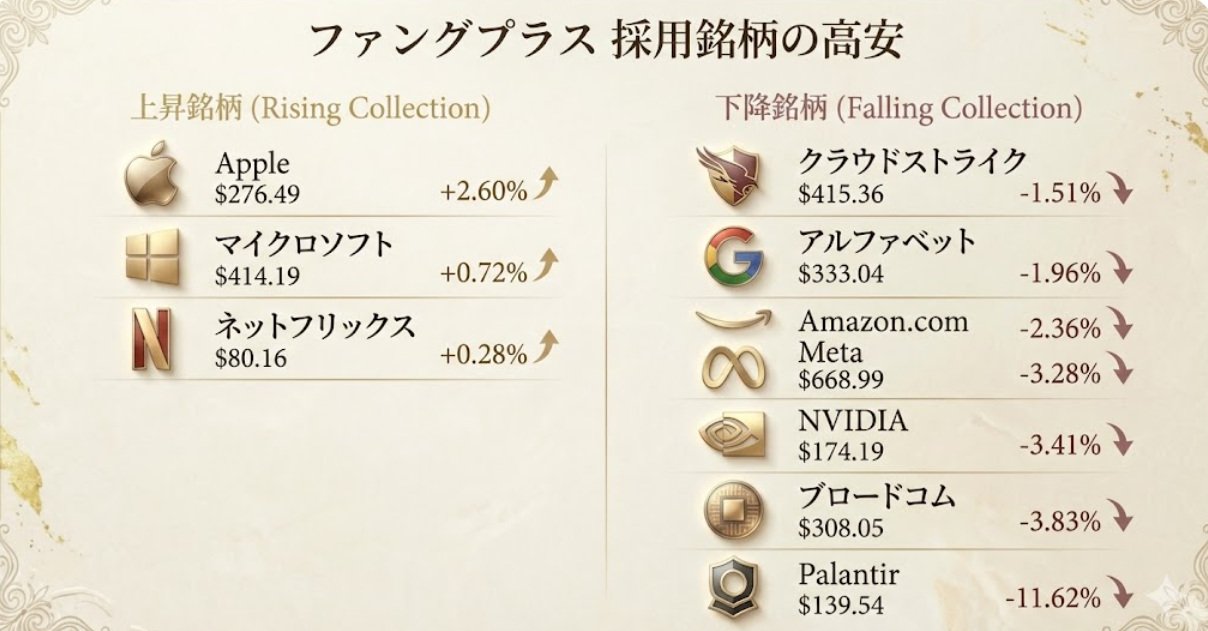Click the title ファングプラス 採用銘柄の高安
Image resolution: width=1208 pixels, height=631 pixels.
pyautogui.click(x=606, y=41)
